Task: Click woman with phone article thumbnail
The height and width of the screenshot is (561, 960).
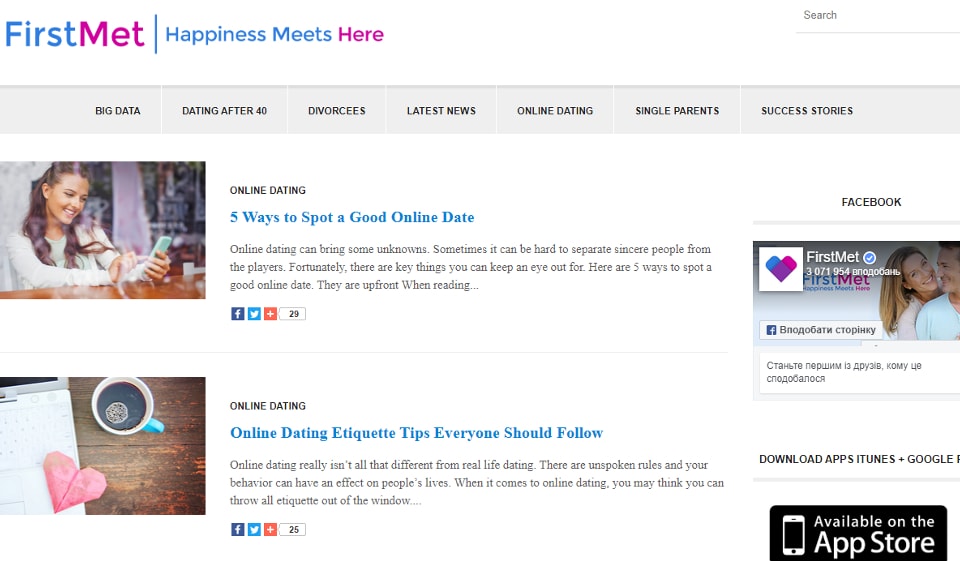Action: coord(103,230)
